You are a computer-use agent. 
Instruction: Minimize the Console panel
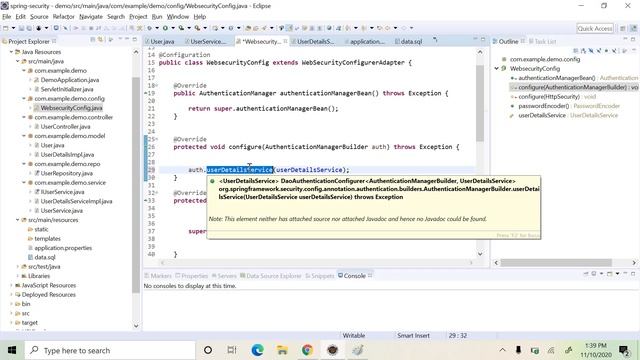tap(625, 273)
